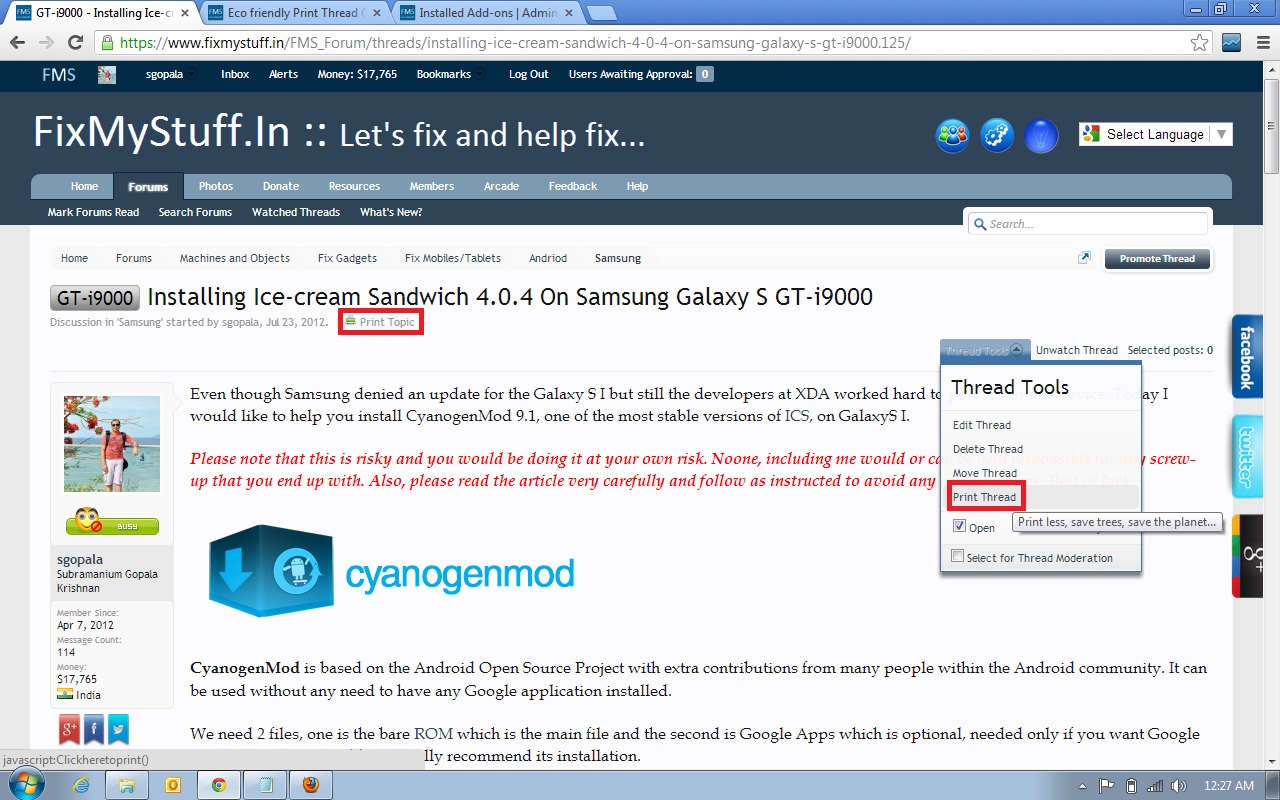Click sgopala's profile photo in the post
This screenshot has width=1280, height=800.
pyautogui.click(x=112, y=444)
